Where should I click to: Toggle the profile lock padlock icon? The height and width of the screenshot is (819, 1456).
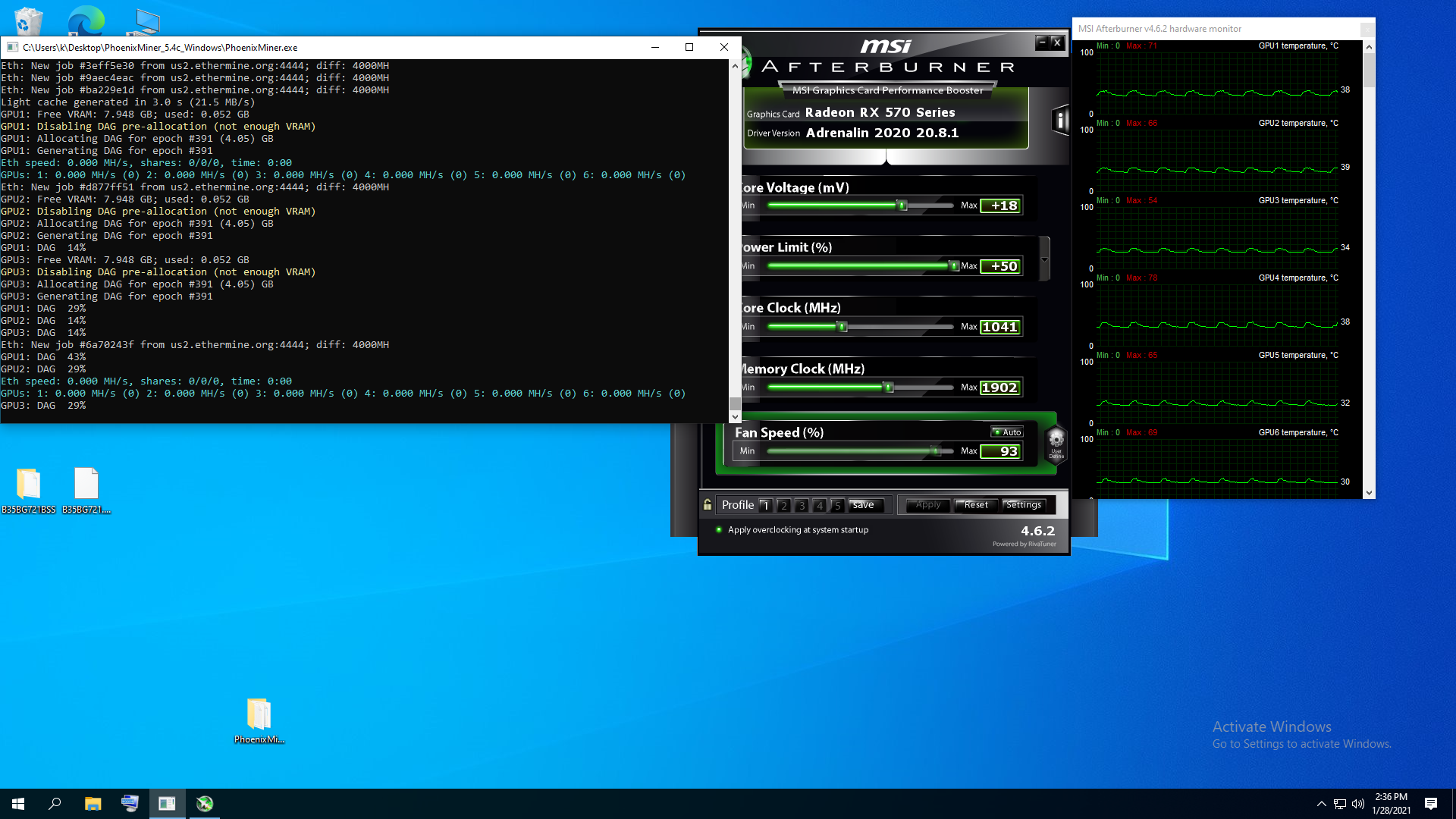click(708, 504)
